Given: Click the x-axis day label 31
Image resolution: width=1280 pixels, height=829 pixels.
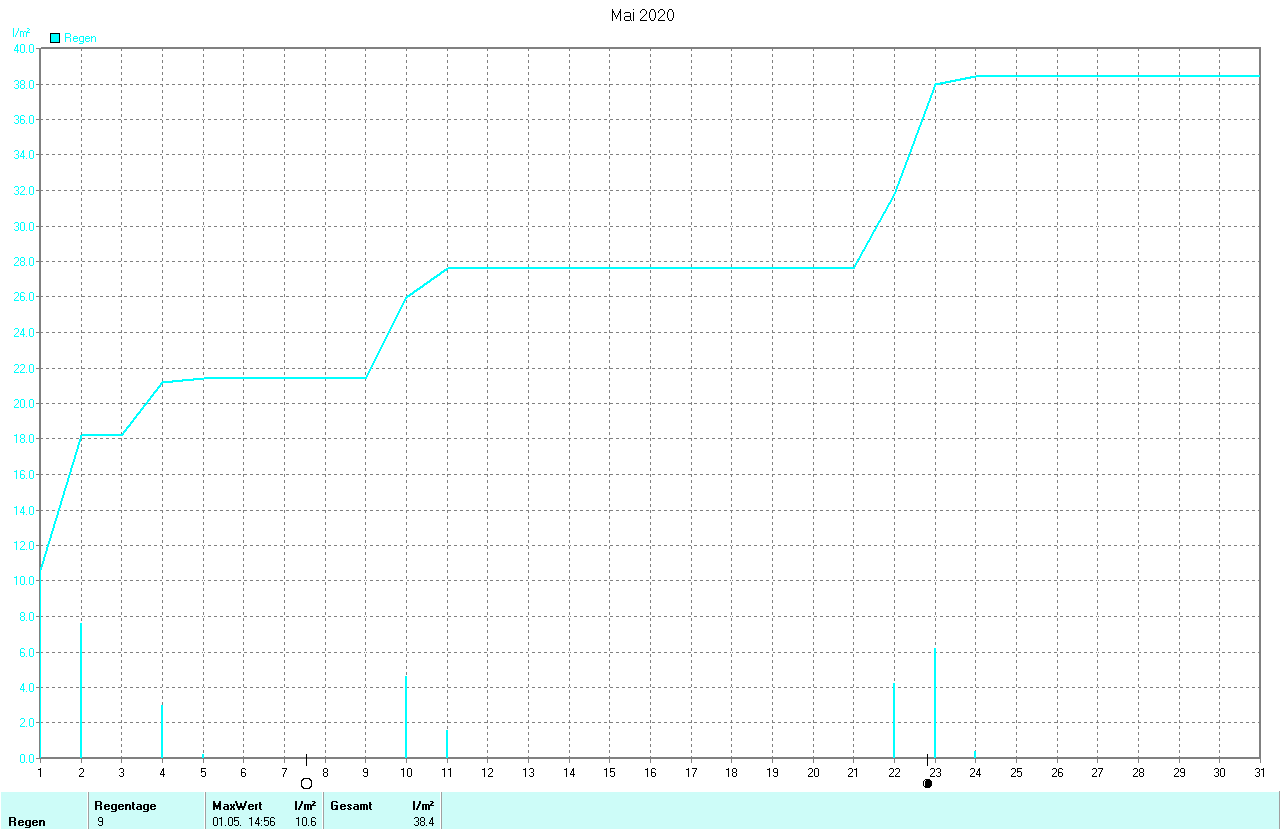Looking at the screenshot, I should point(1260,773).
